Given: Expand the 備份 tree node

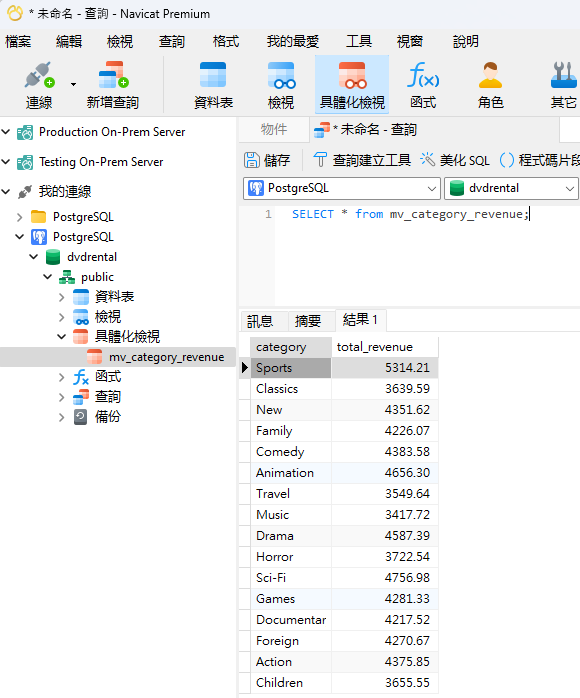Looking at the screenshot, I should coord(62,417).
